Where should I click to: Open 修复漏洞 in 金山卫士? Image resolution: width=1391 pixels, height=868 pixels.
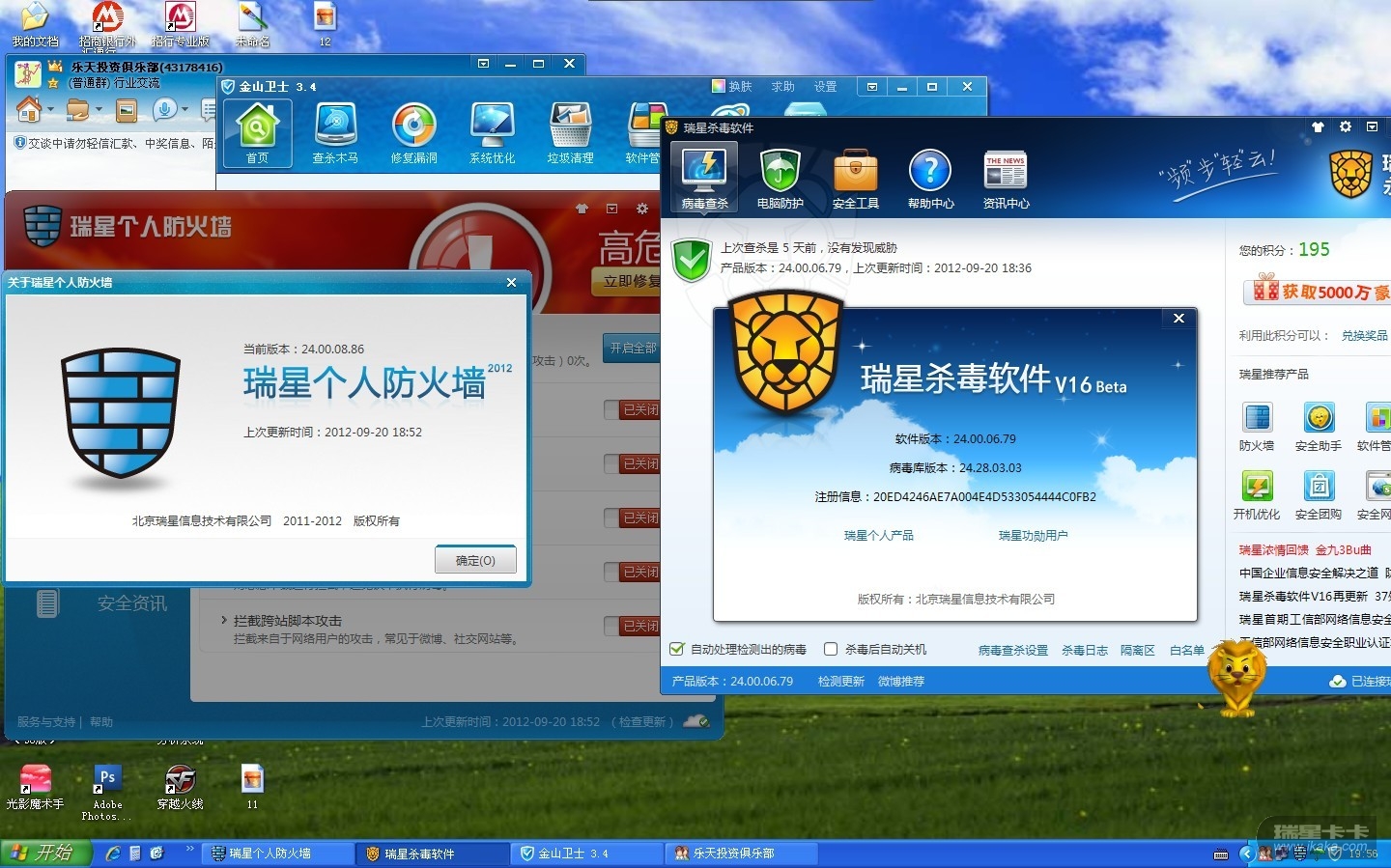pos(413,133)
